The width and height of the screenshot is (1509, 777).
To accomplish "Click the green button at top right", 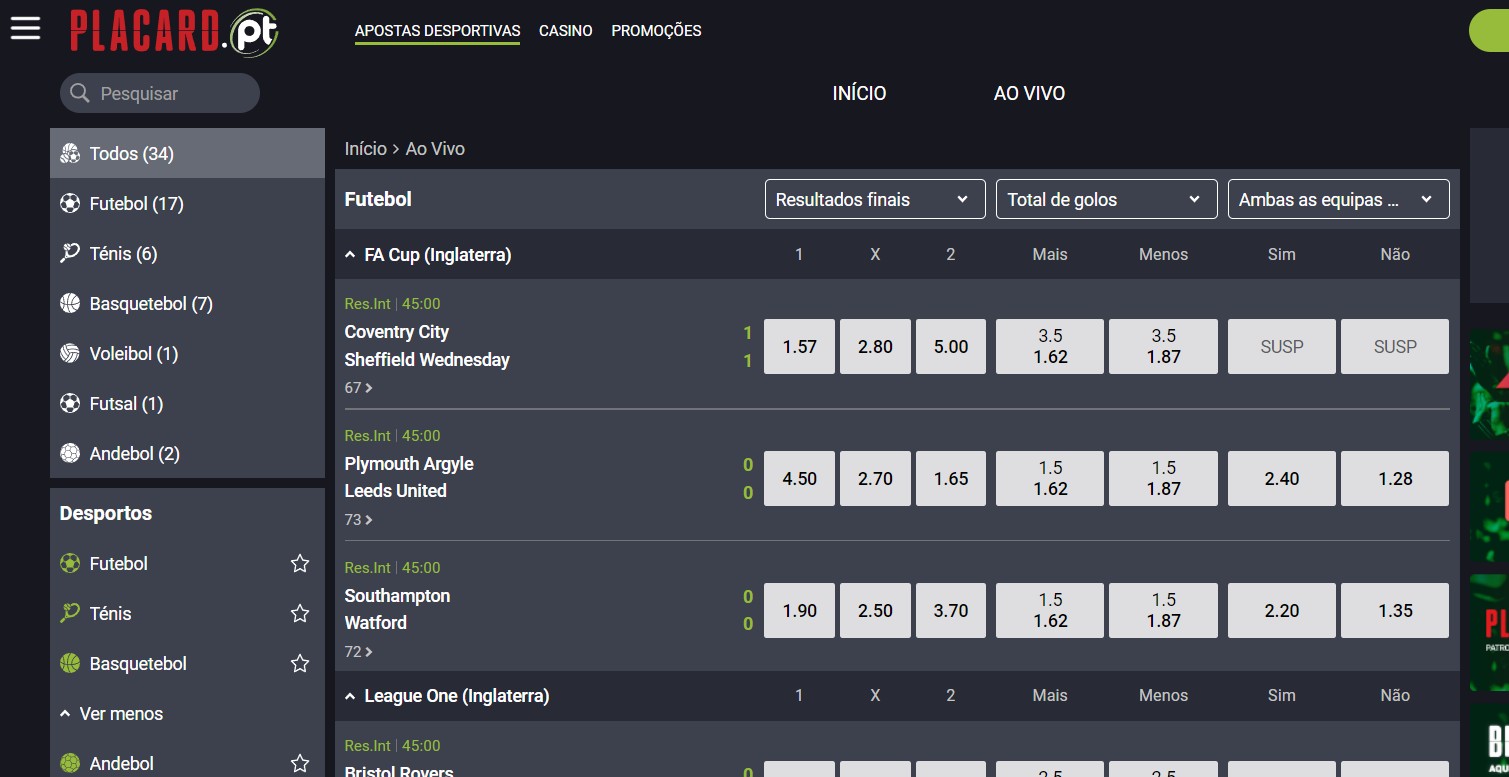I will [1489, 31].
